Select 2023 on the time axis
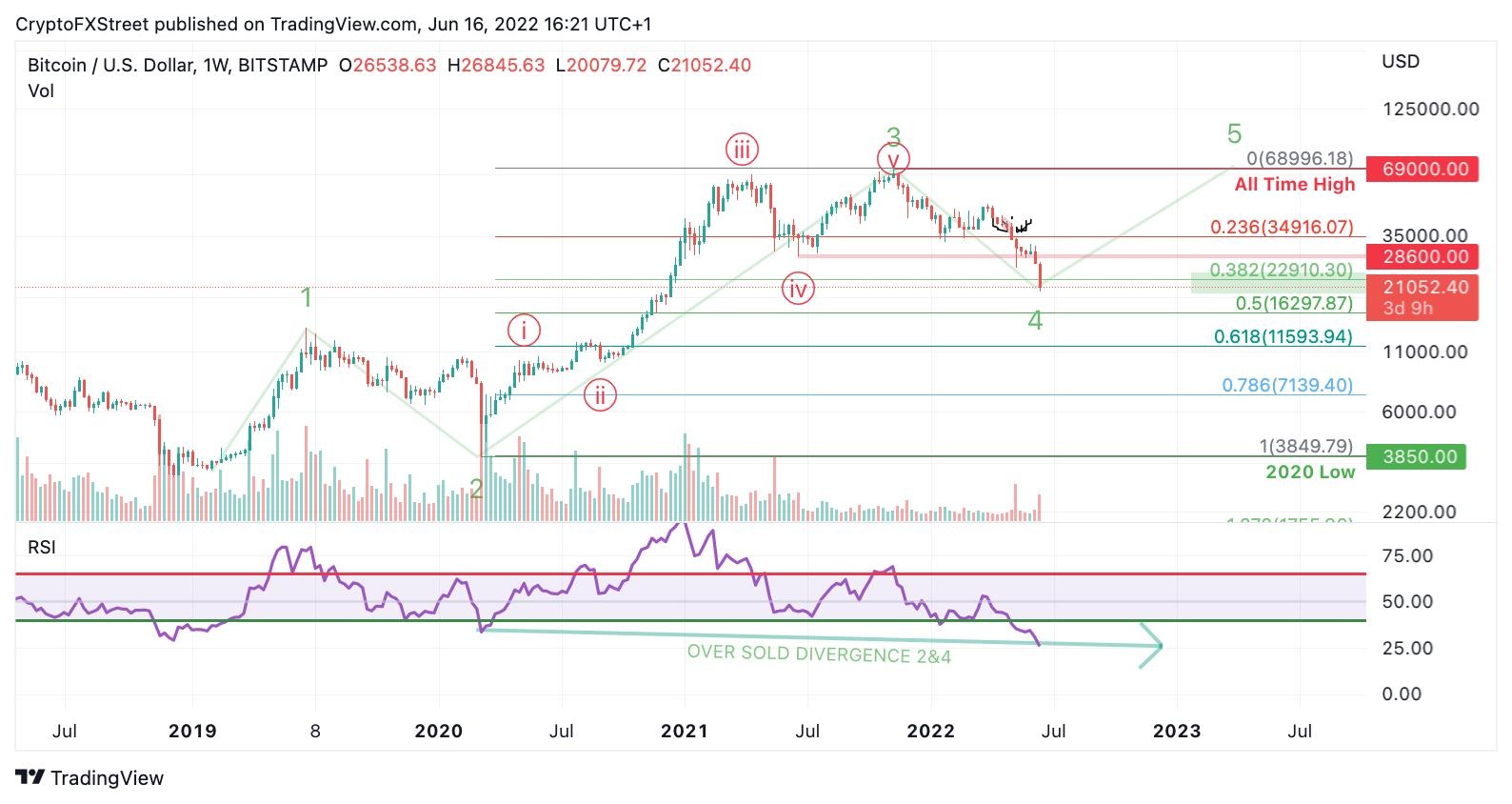The width and height of the screenshot is (1512, 804). click(x=1177, y=731)
